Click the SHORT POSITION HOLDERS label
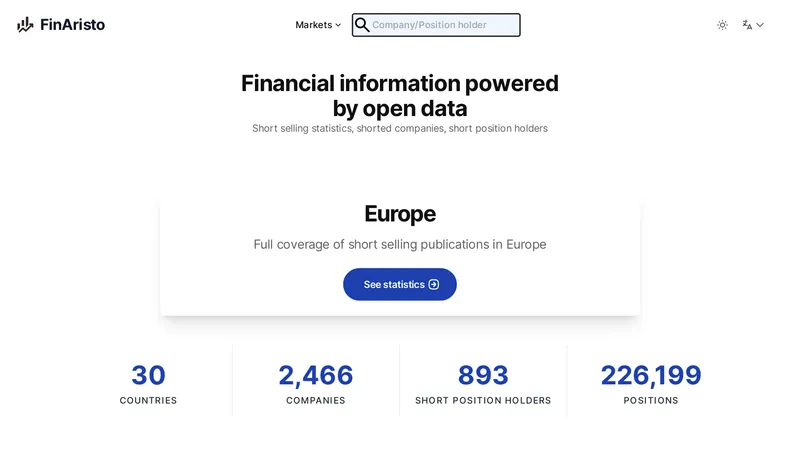 click(483, 401)
